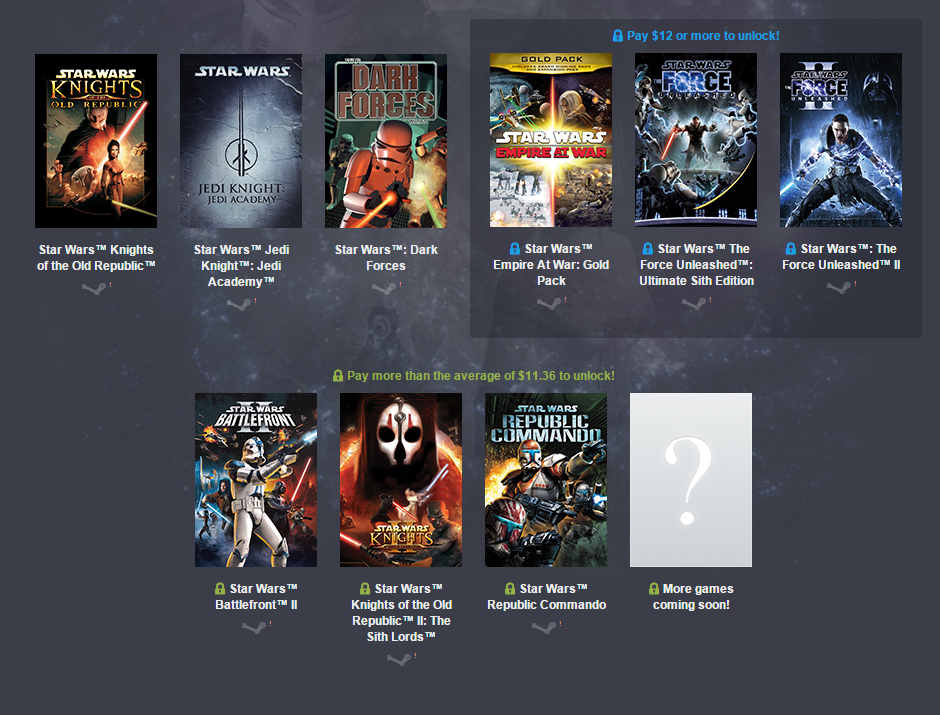Click Steam icon under Republic Commando title
The image size is (940, 715).
point(544,628)
